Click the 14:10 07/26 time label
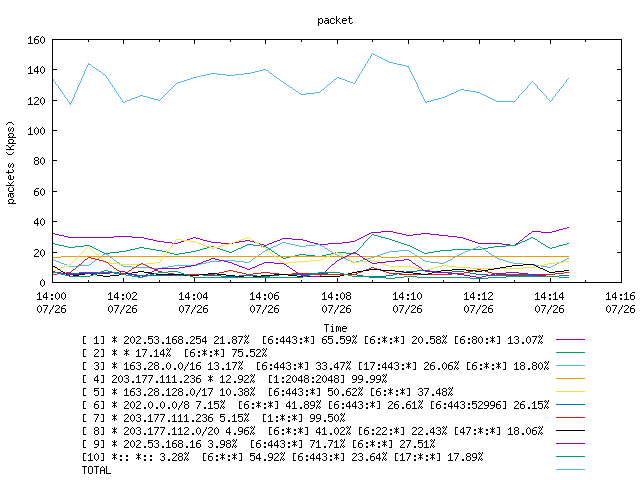The height and width of the screenshot is (480, 640). coord(407,302)
